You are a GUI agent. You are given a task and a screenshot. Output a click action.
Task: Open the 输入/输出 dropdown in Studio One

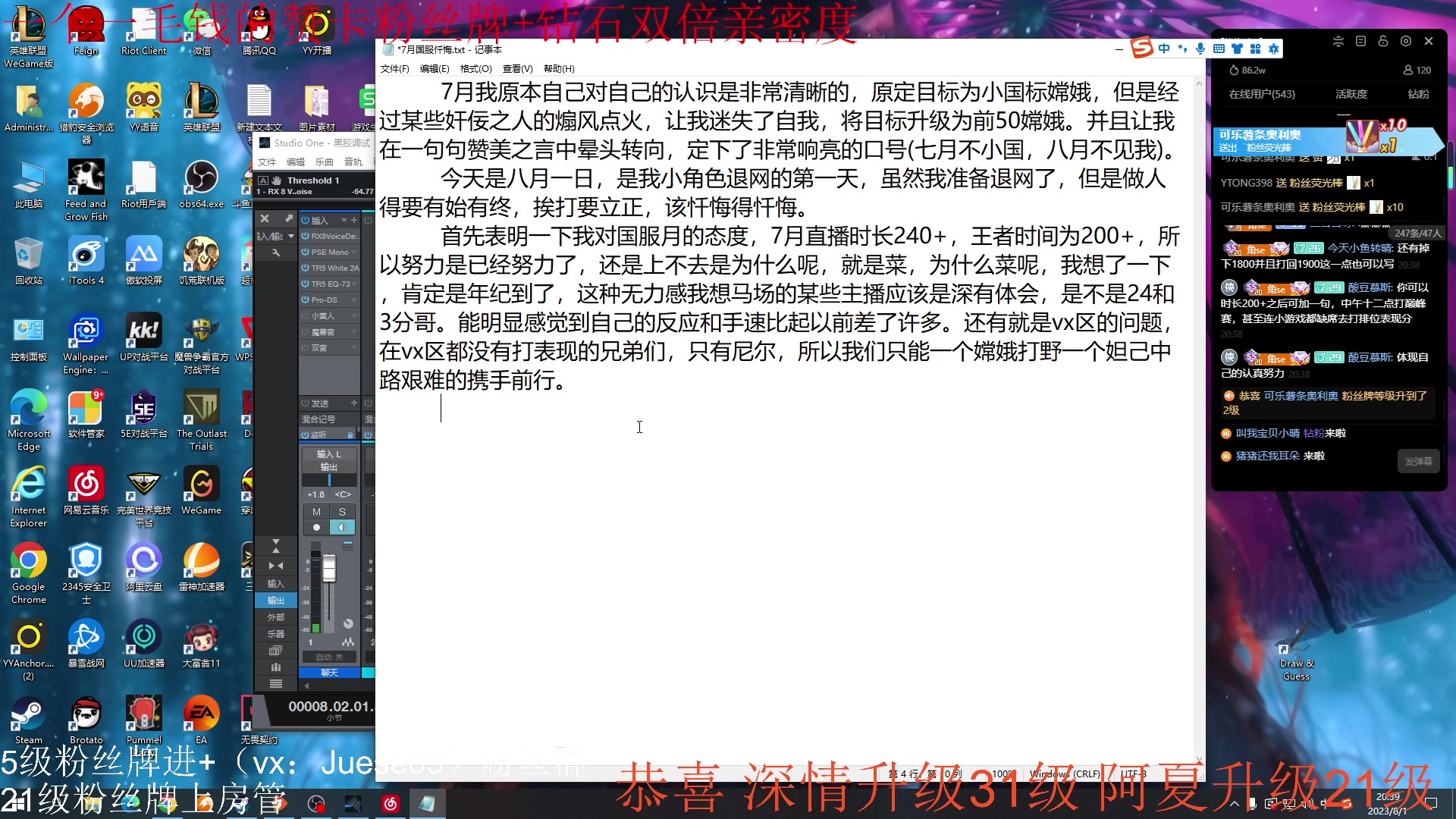291,236
